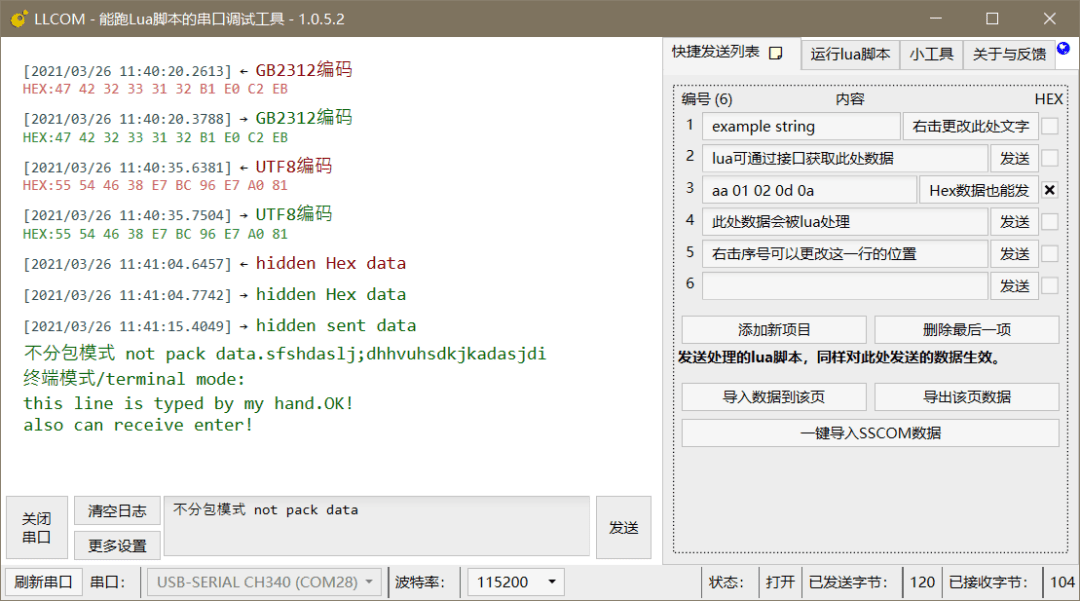Open the 小工具 tab
The image size is (1080, 601).
point(931,54)
